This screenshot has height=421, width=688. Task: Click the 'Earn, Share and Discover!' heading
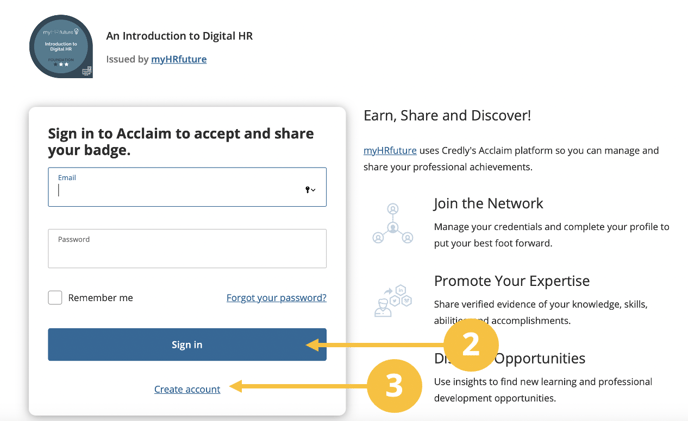[x=447, y=116]
